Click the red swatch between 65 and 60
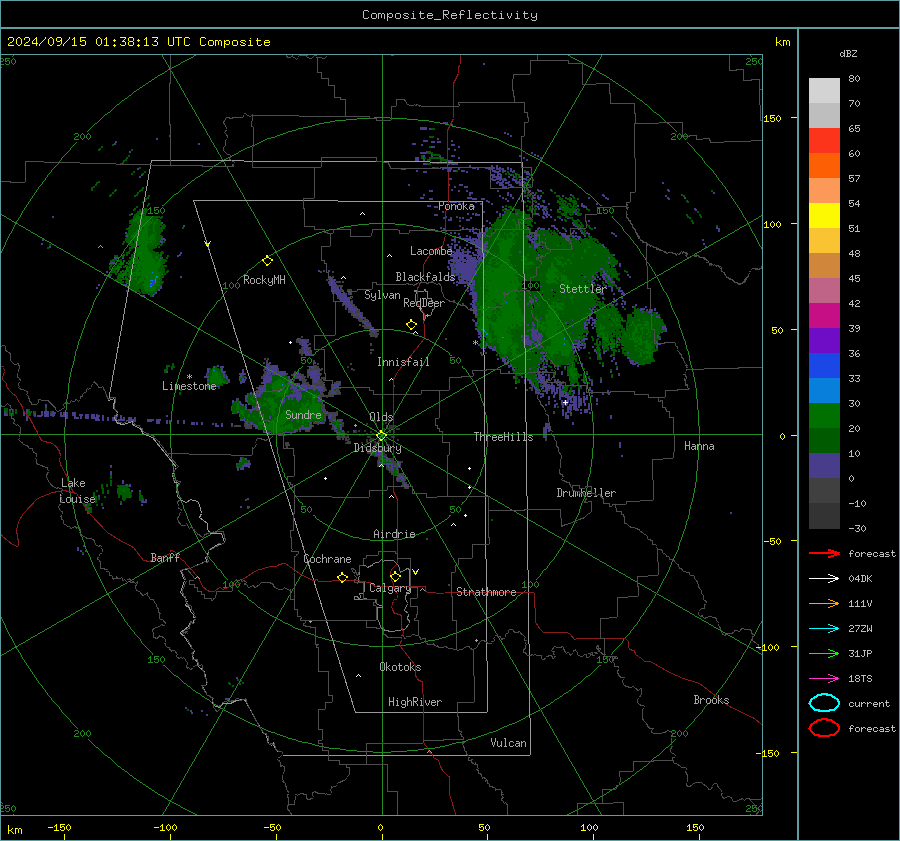Screen dimensions: 900x841 pyautogui.click(x=824, y=141)
